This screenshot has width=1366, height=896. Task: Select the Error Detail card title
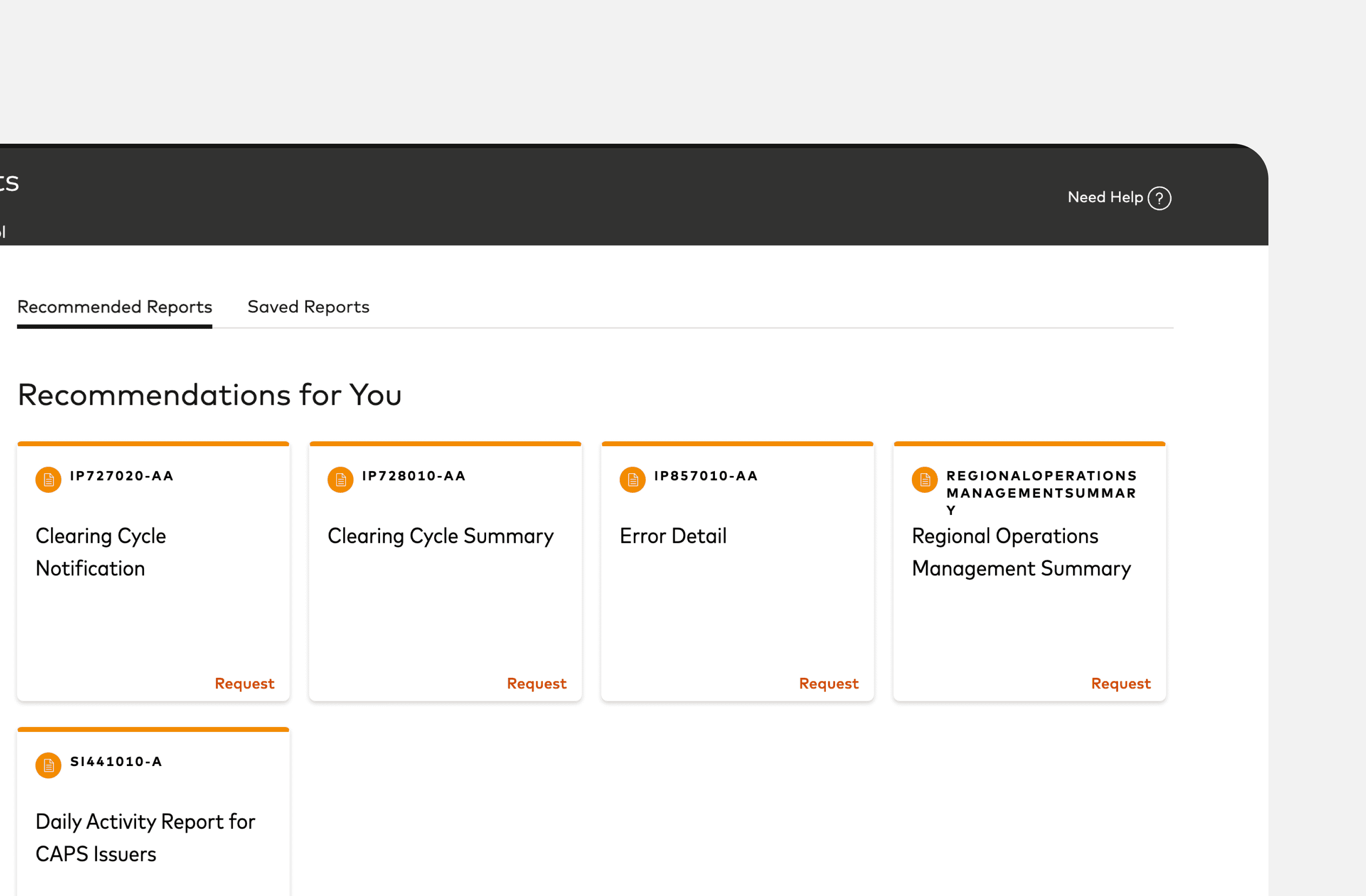pos(673,536)
